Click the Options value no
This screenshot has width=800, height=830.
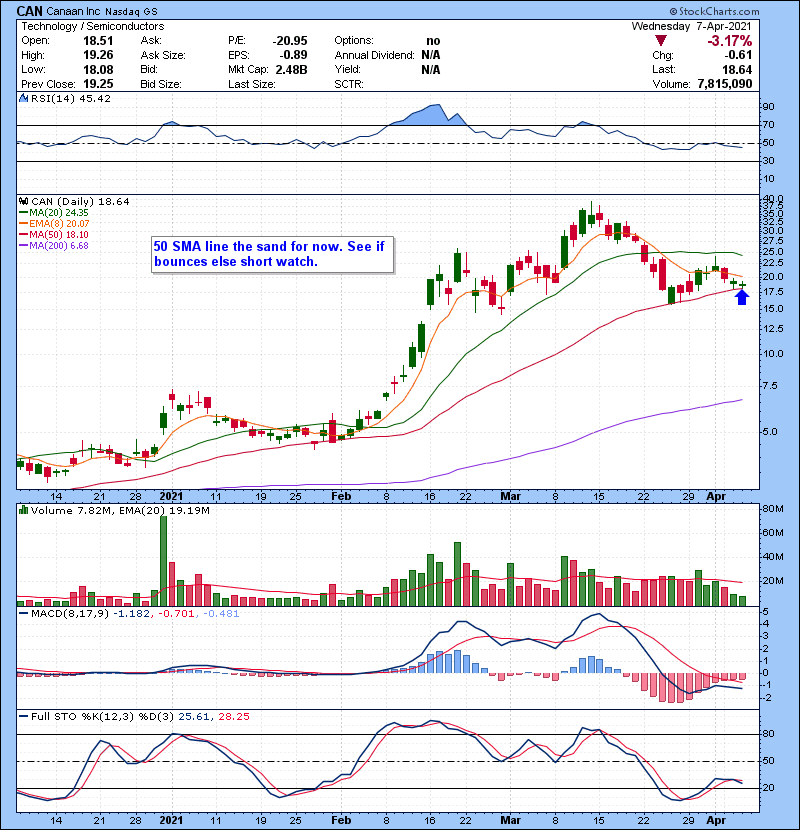point(433,41)
